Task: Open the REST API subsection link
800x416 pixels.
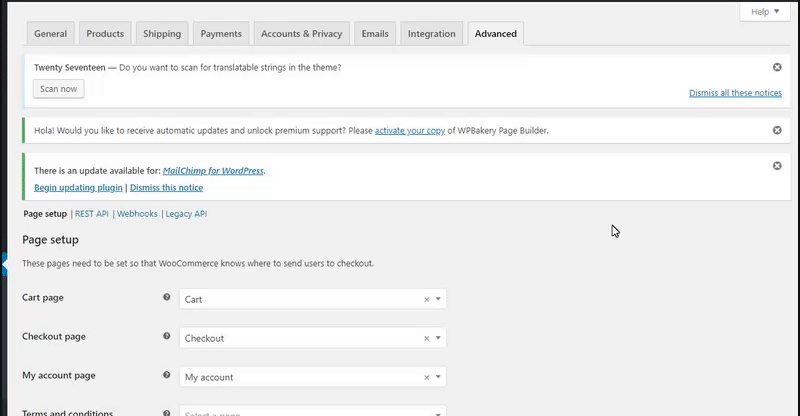Action: coord(91,214)
